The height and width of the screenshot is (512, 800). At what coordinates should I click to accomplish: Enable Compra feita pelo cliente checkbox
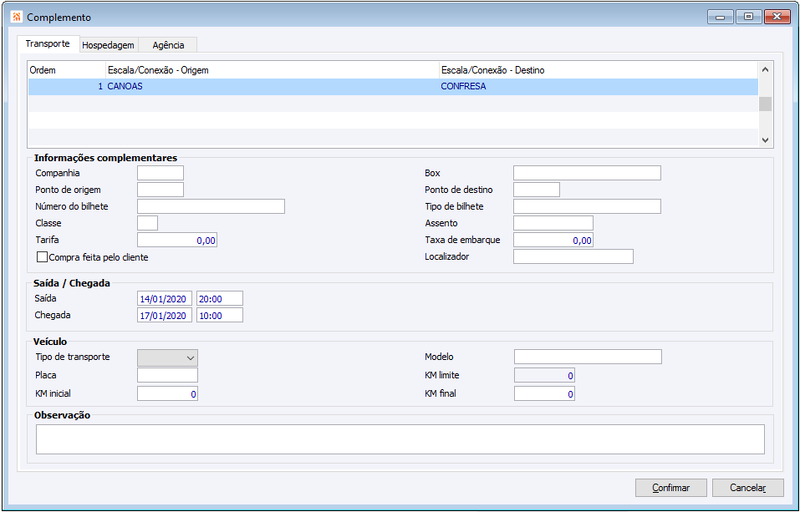coord(42,257)
